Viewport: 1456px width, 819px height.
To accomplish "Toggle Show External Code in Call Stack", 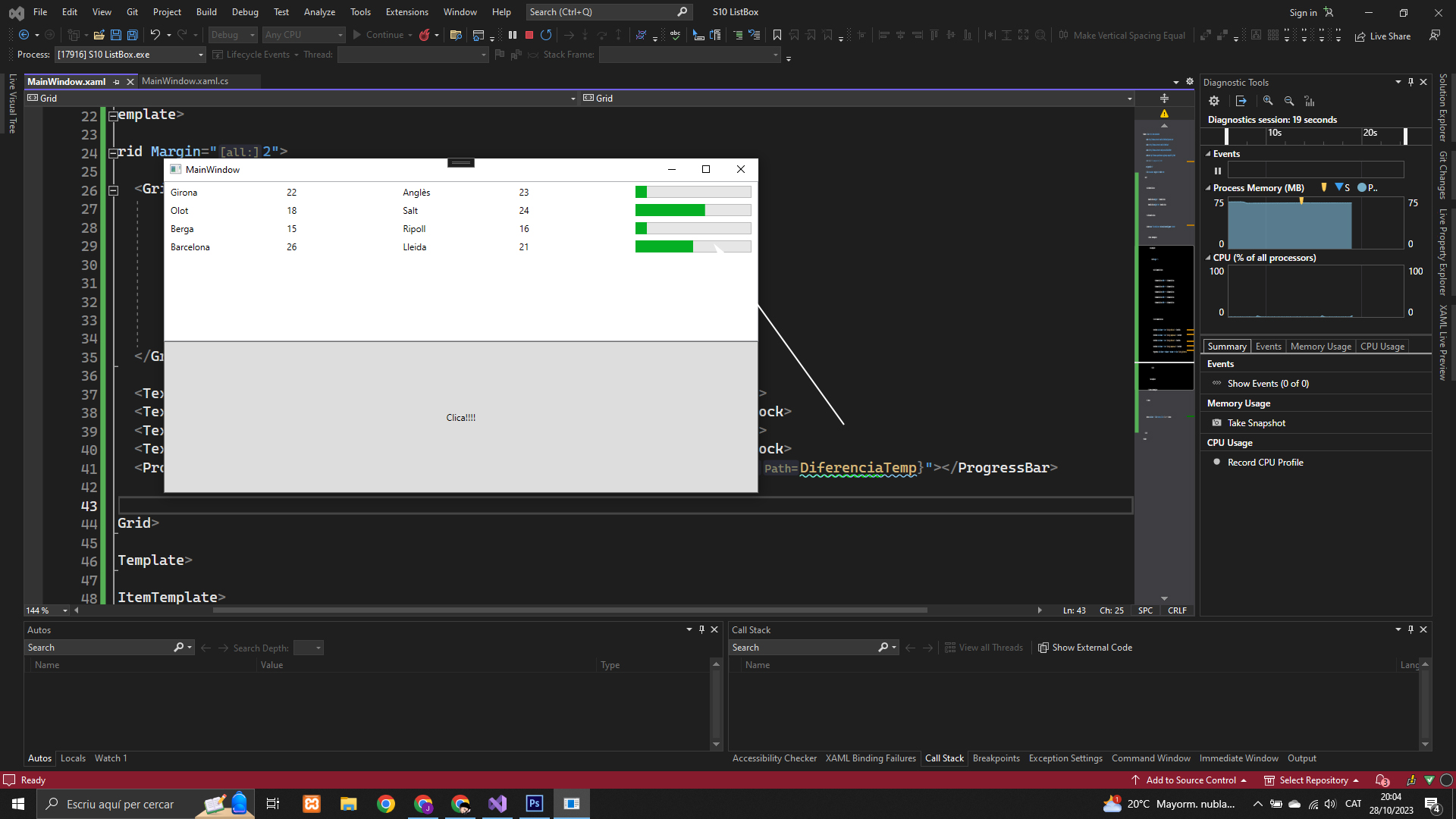I will (1084, 648).
